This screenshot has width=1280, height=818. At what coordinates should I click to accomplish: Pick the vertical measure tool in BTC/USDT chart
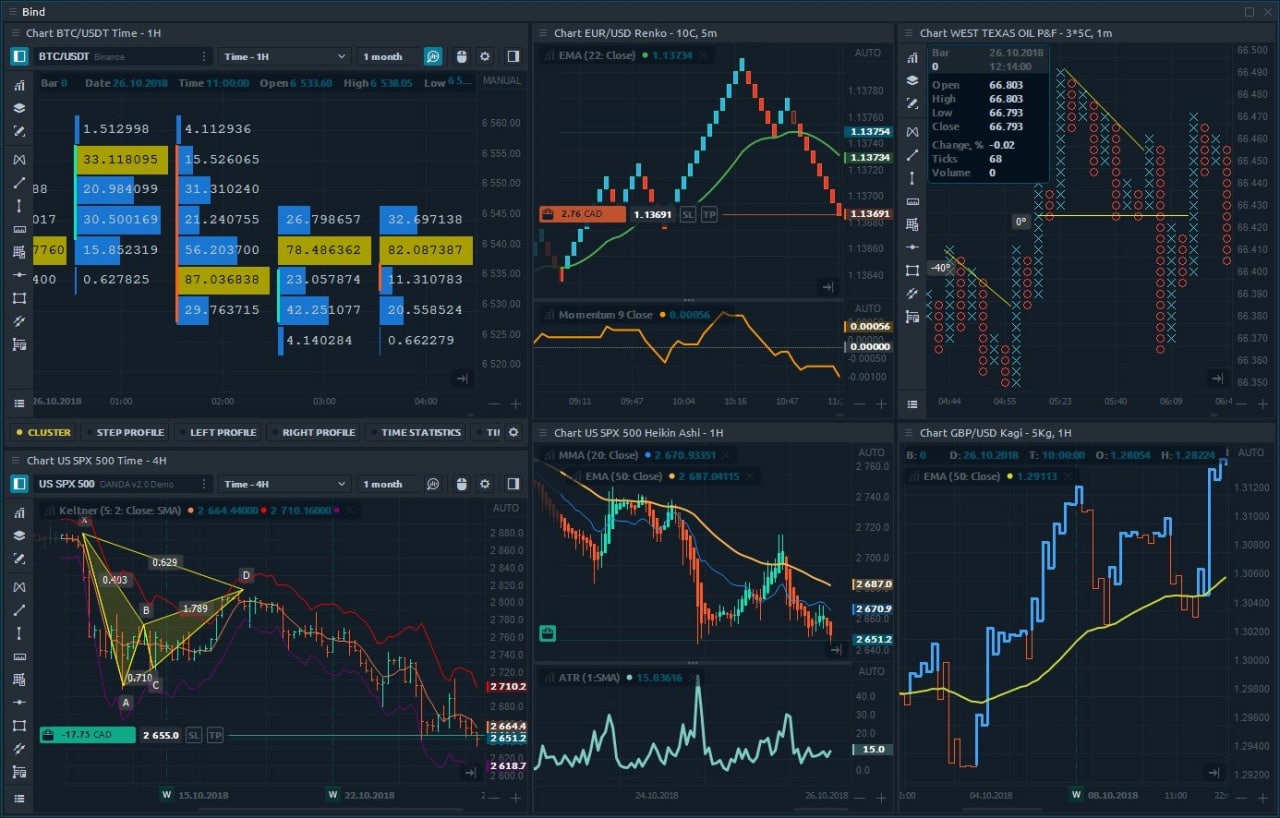tap(19, 206)
